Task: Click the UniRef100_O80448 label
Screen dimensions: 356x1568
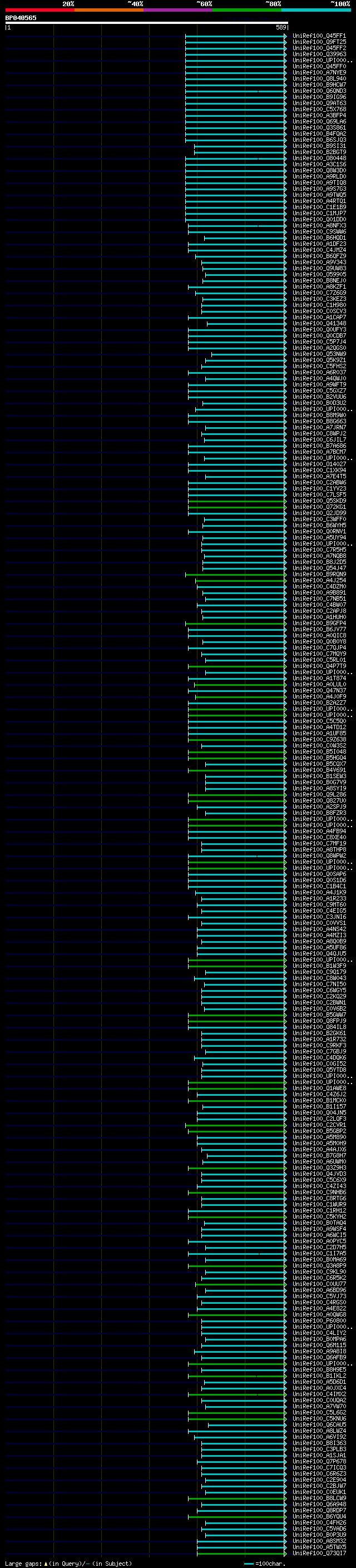Action: point(319,159)
